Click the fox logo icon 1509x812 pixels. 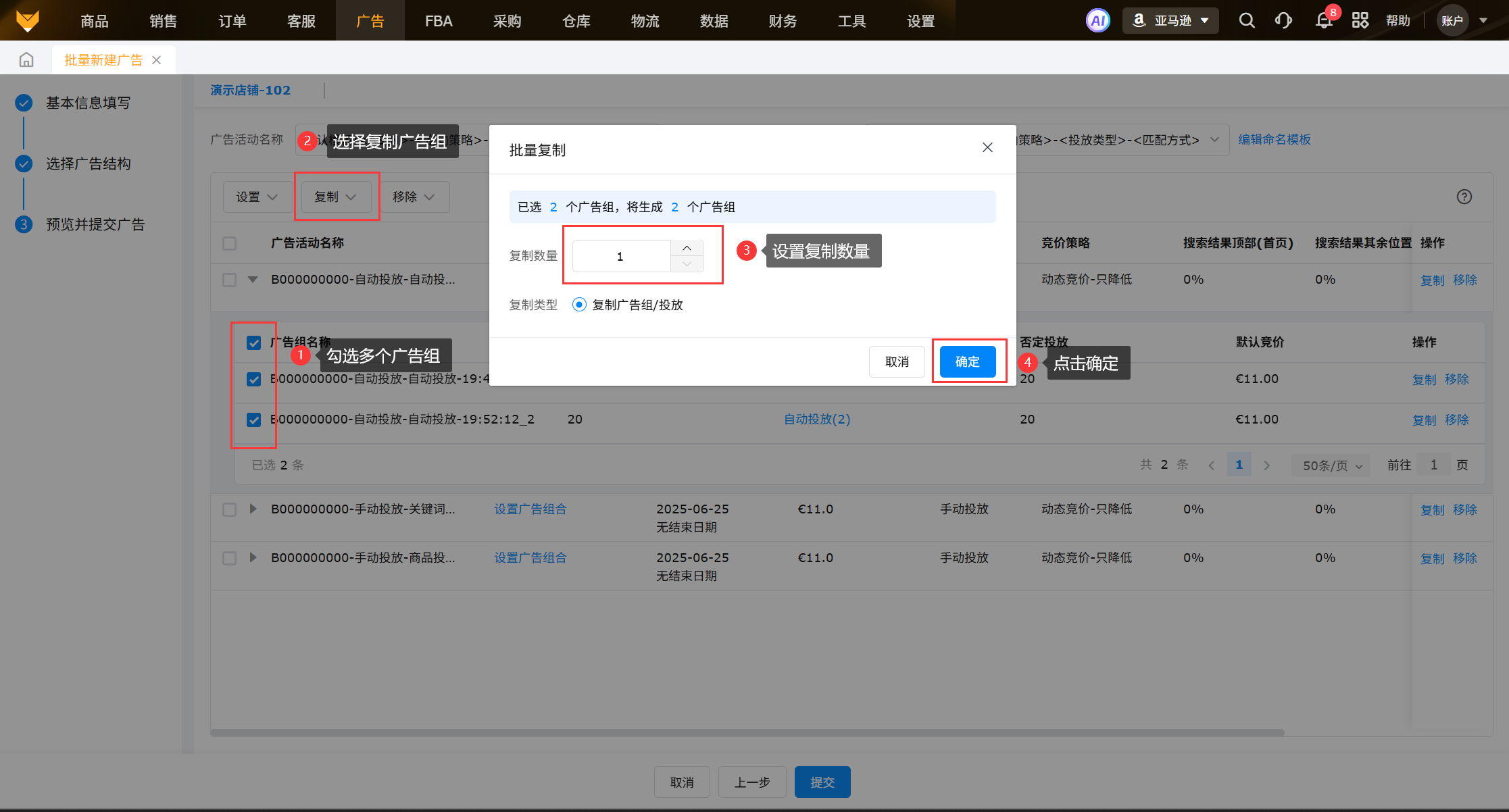pyautogui.click(x=28, y=20)
